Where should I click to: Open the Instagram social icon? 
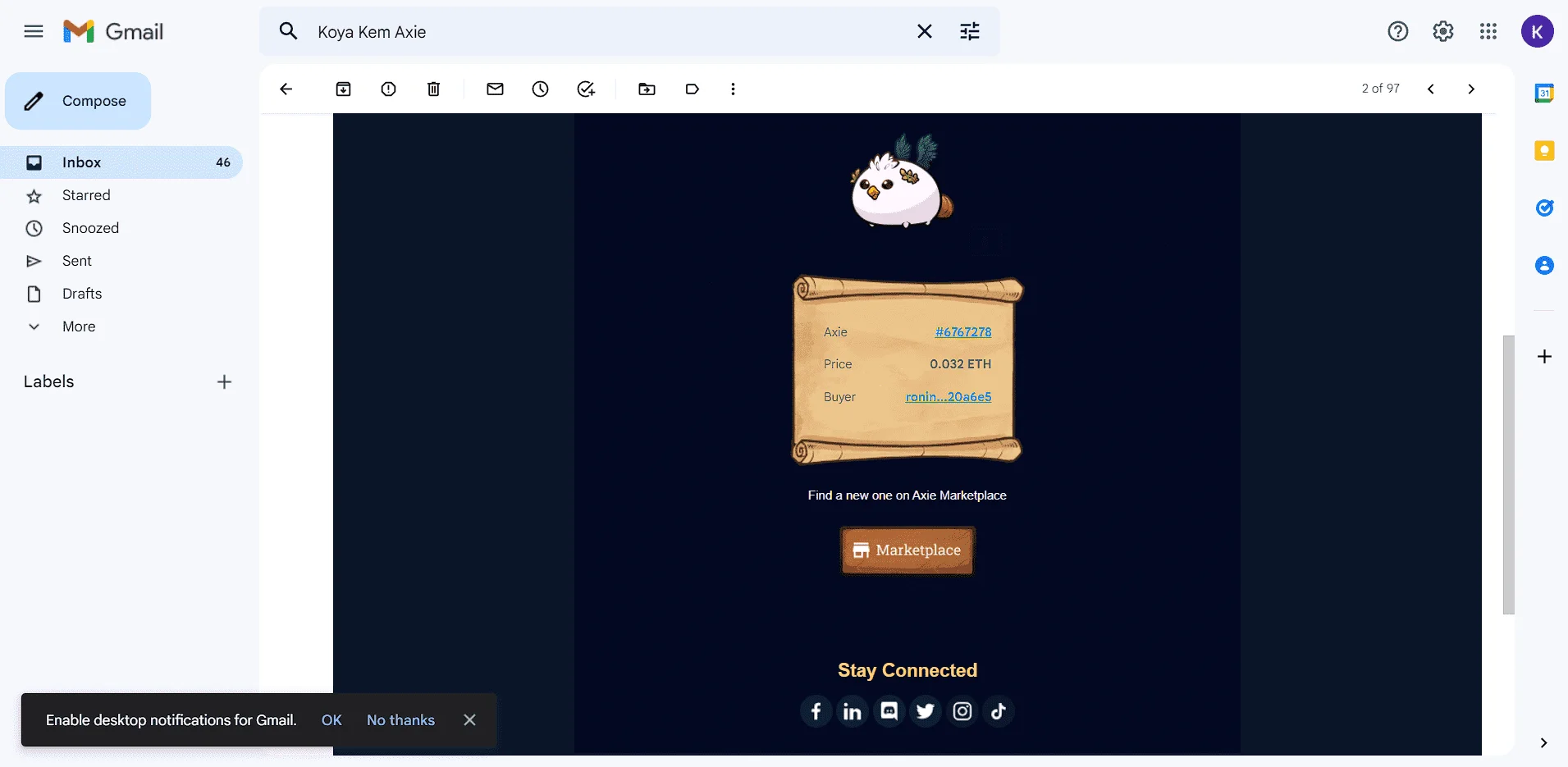pos(962,711)
